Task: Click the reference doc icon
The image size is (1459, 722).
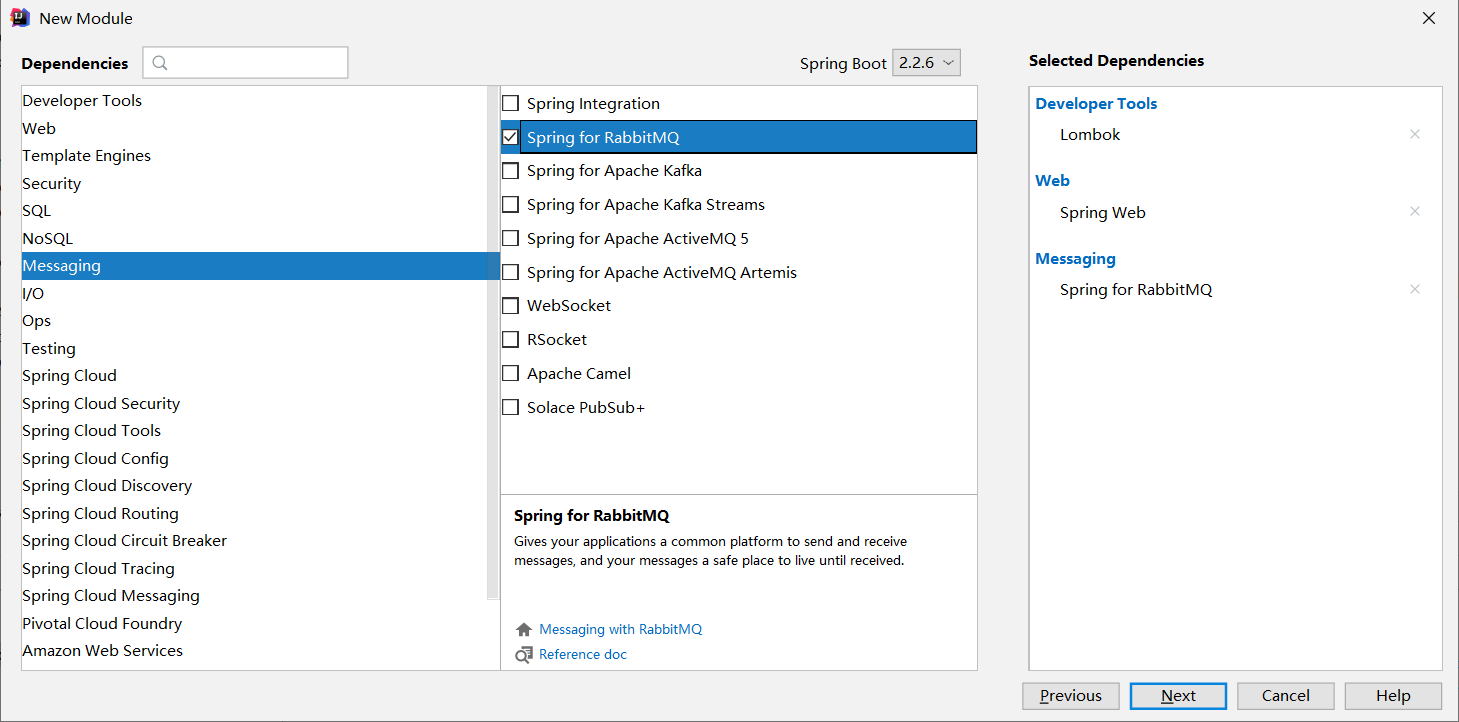Action: [x=524, y=655]
